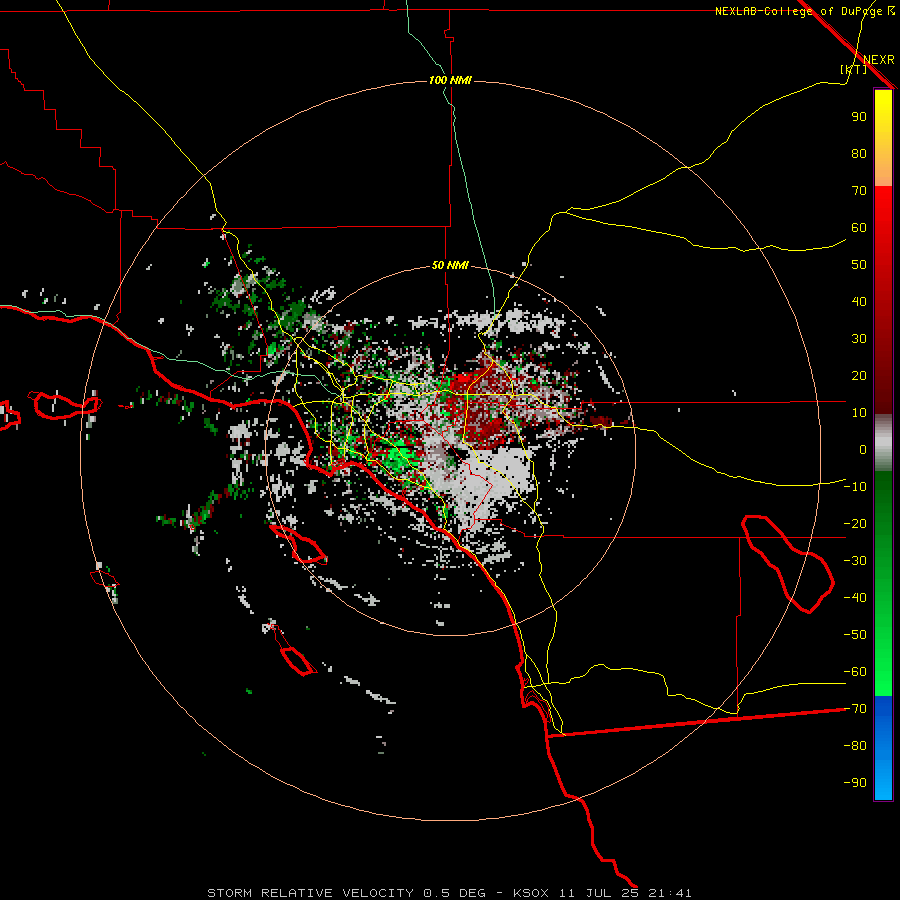Click the NEXLAB-College of DuPage credit text
Viewport: 900px width, 900px height.
[805, 11]
